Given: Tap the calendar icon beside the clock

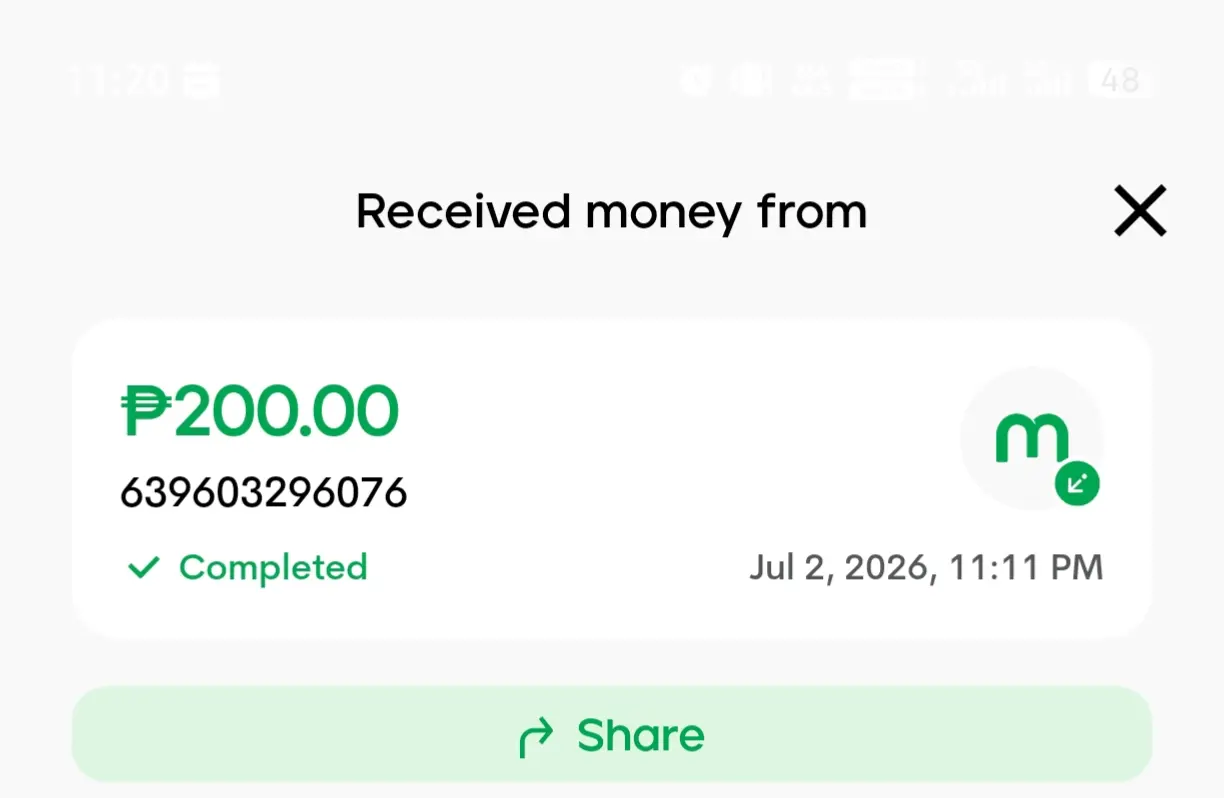Looking at the screenshot, I should (203, 80).
